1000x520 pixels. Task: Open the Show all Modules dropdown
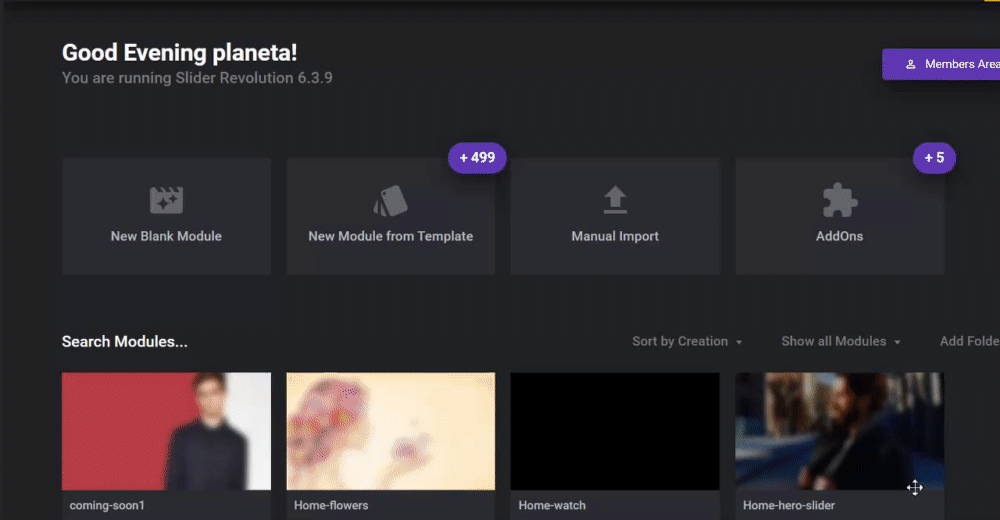[841, 341]
